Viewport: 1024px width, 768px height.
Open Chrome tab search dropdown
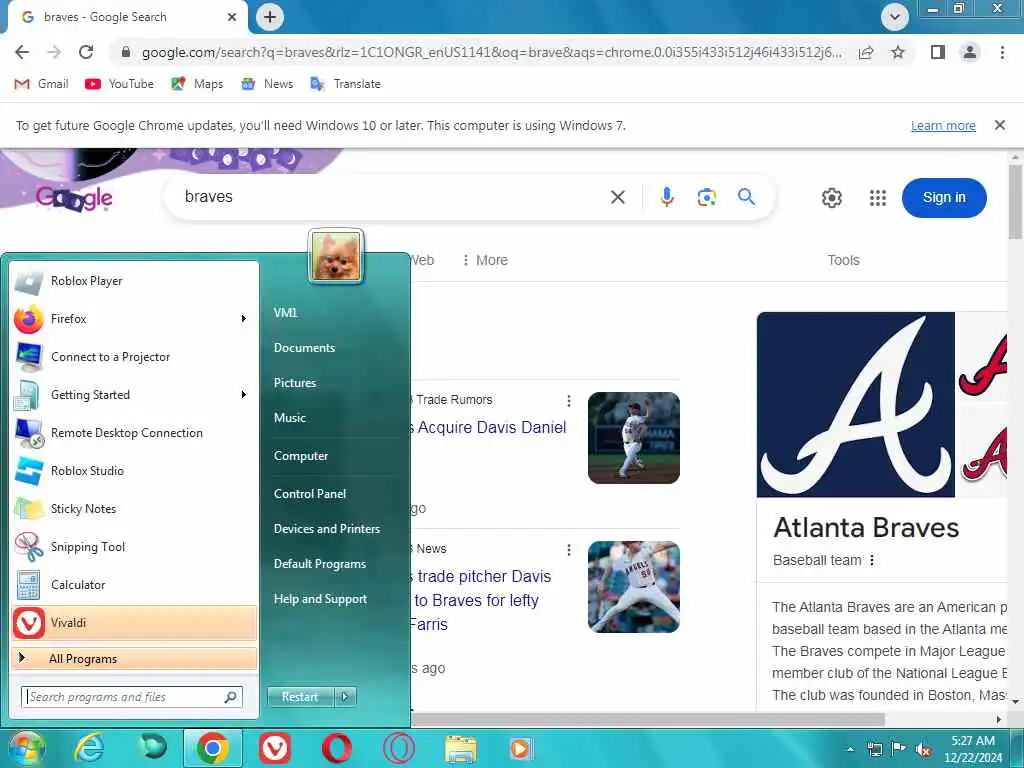point(895,17)
